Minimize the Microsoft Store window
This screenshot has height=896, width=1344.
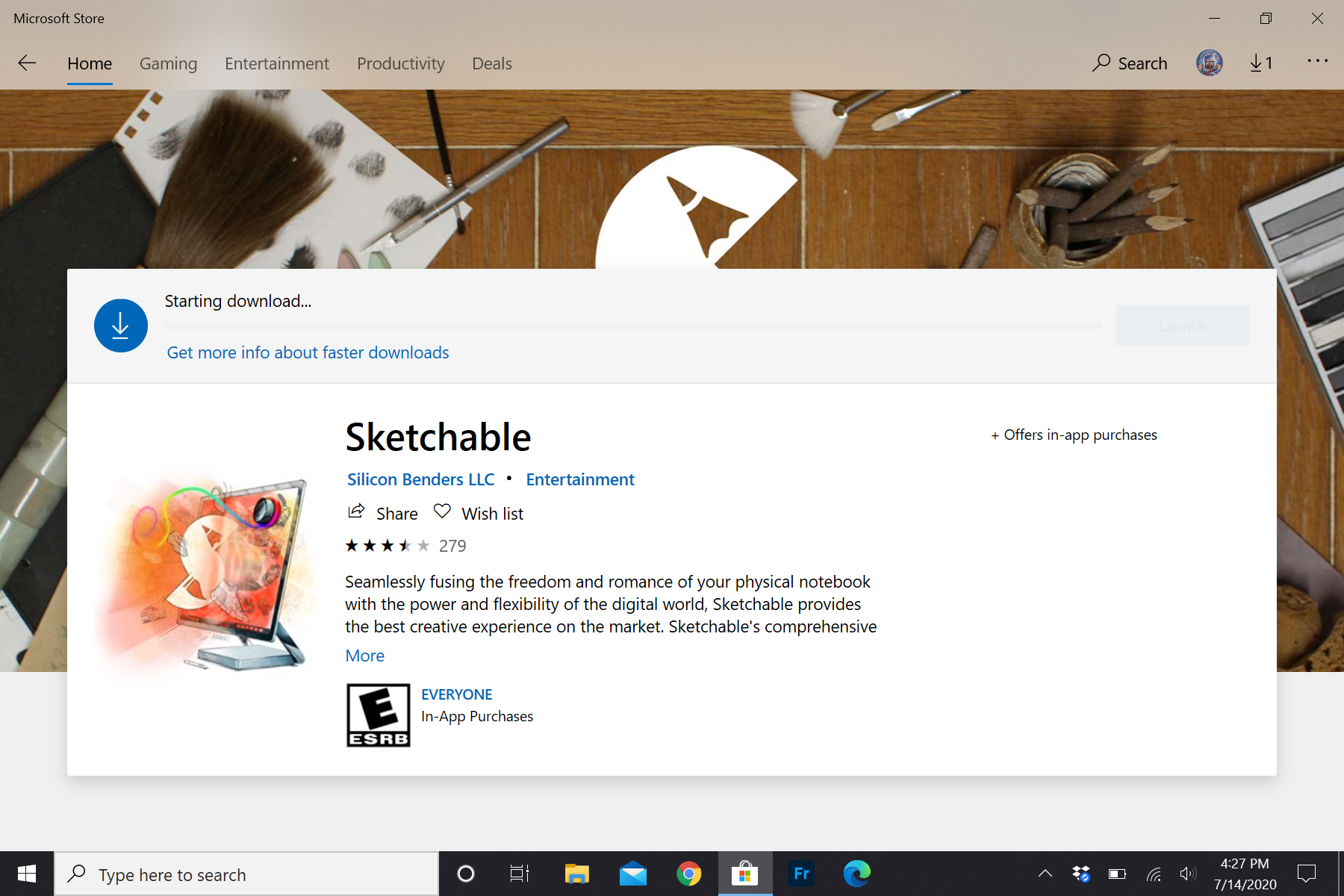1215,19
